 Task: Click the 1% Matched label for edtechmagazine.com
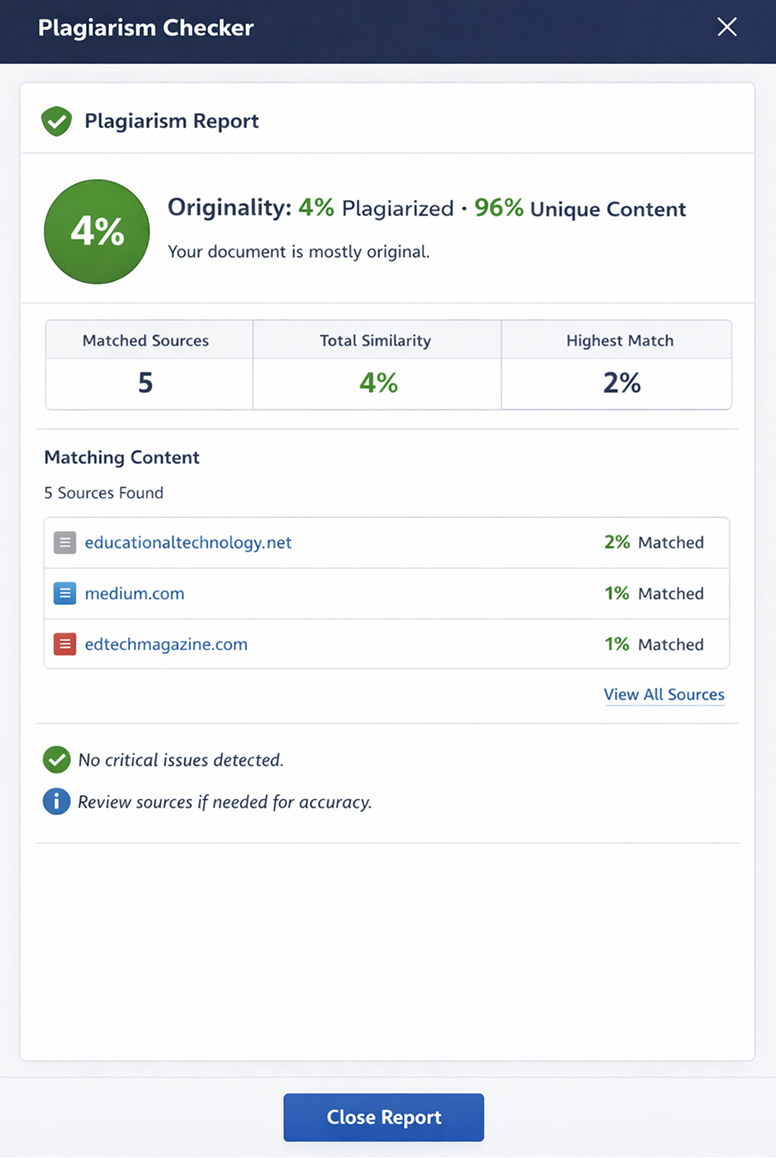tap(653, 645)
